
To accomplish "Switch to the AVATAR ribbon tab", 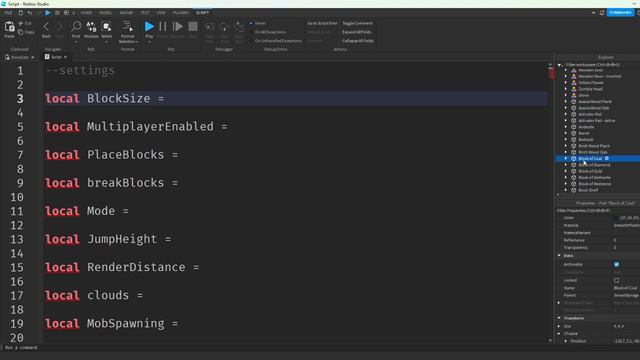I will [126, 13].
